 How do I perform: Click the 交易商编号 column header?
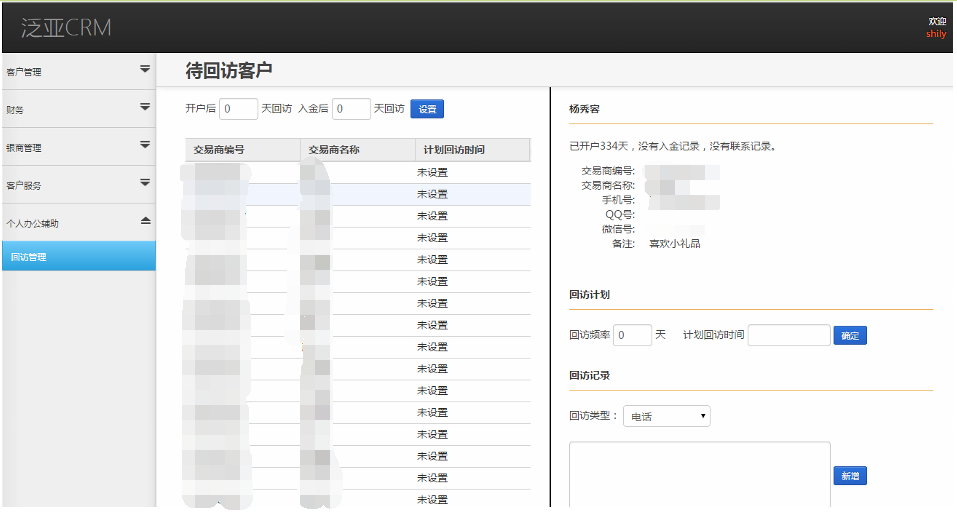pos(243,150)
